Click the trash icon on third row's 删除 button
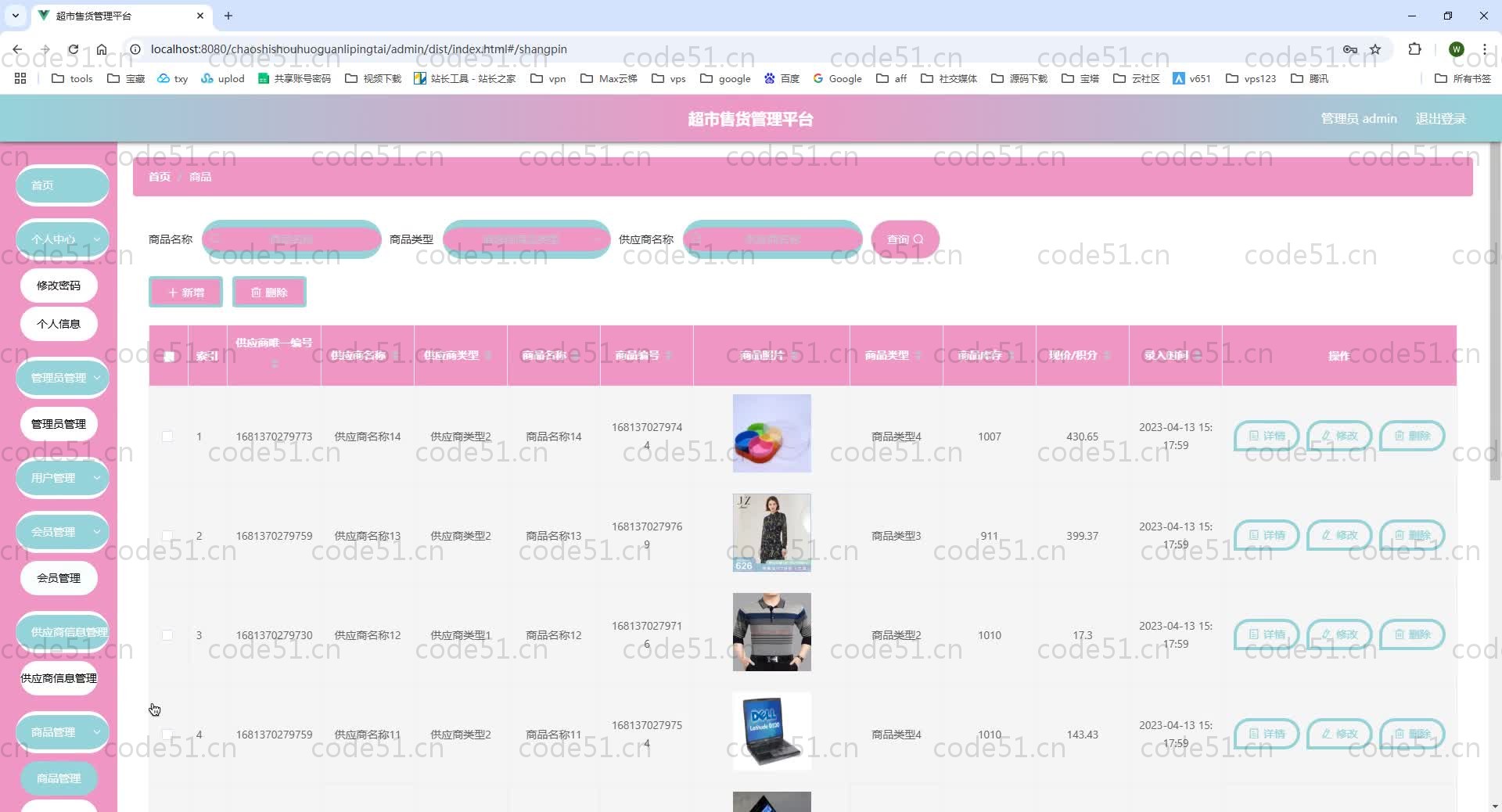The width and height of the screenshot is (1502, 812). coord(1400,634)
